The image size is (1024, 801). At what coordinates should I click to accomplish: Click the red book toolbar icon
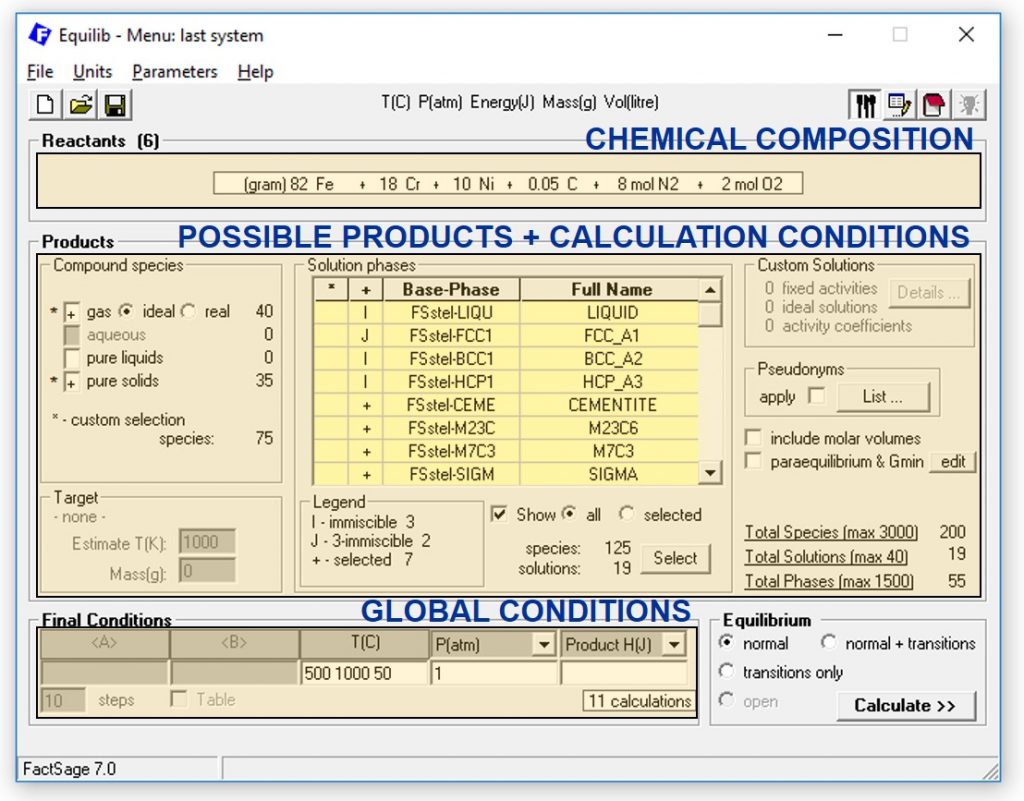click(x=934, y=104)
